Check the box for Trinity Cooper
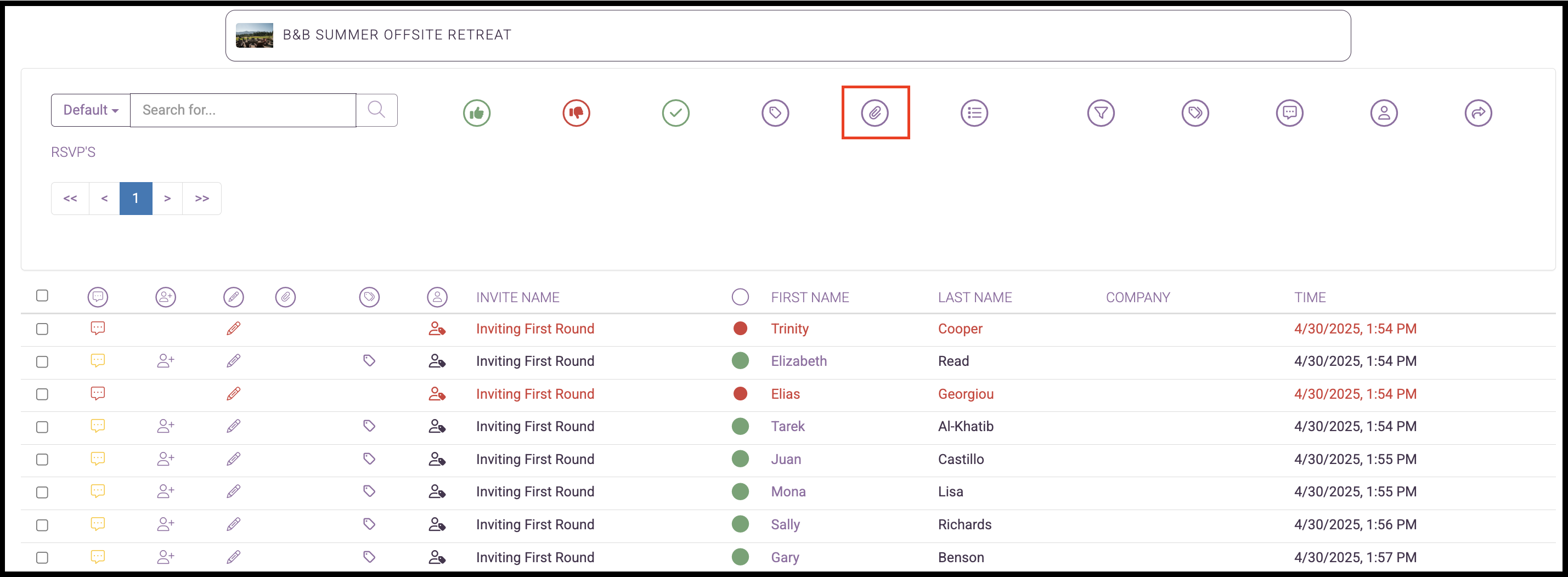This screenshot has height=577, width=1568. click(x=42, y=329)
